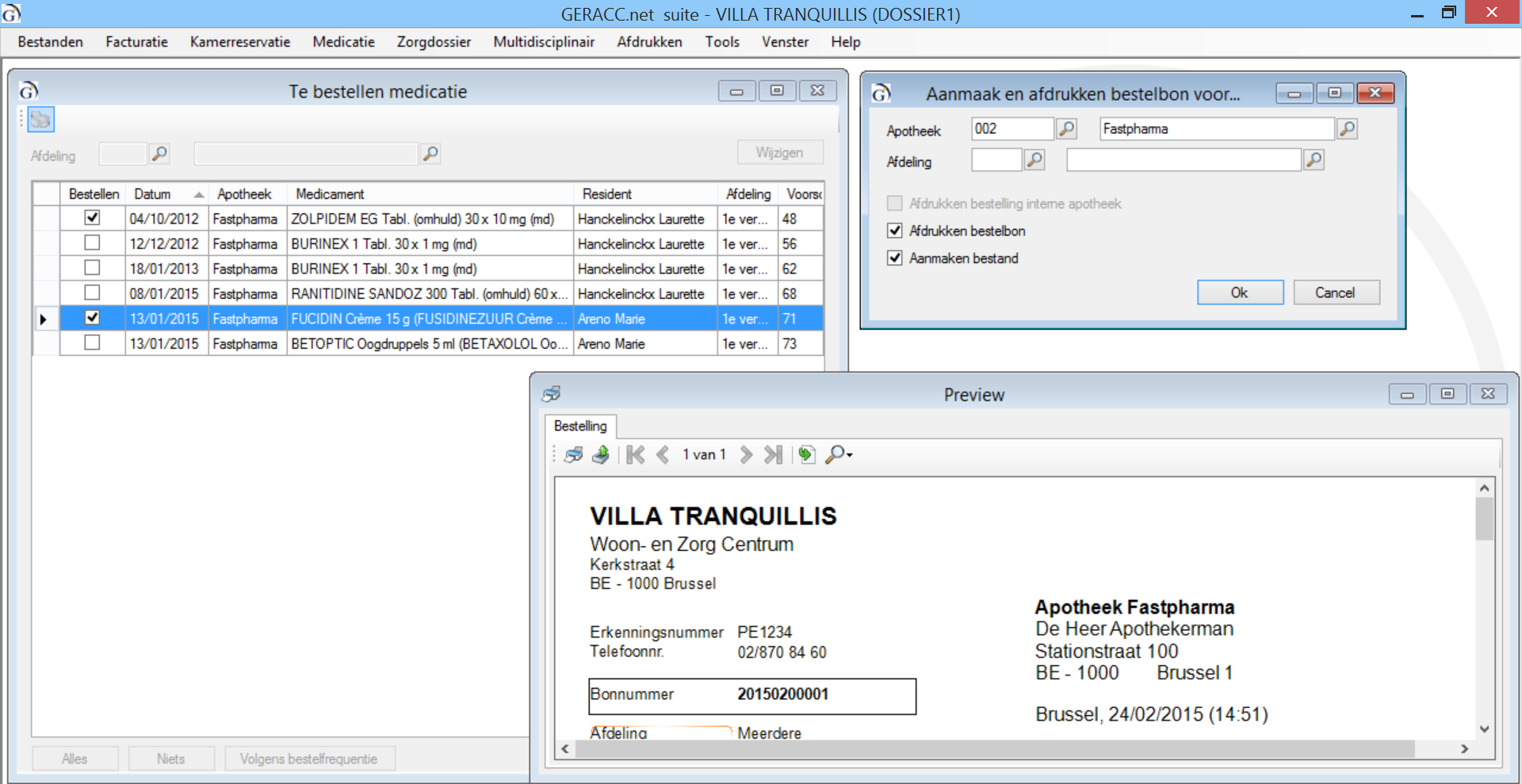
Task: Open the Multidisciplinair menu
Action: coord(544,42)
